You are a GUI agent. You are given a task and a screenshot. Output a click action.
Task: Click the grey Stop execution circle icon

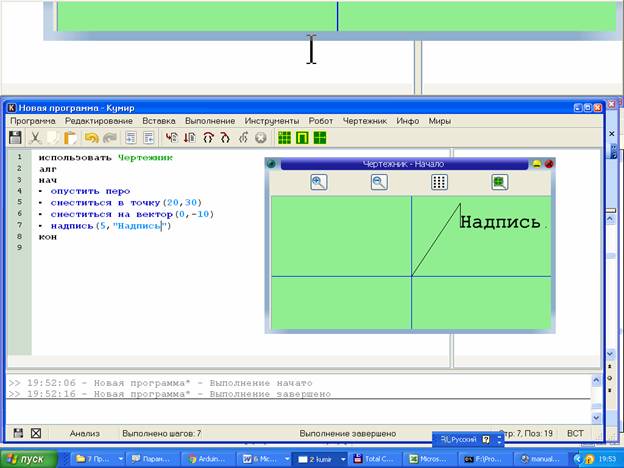261,138
